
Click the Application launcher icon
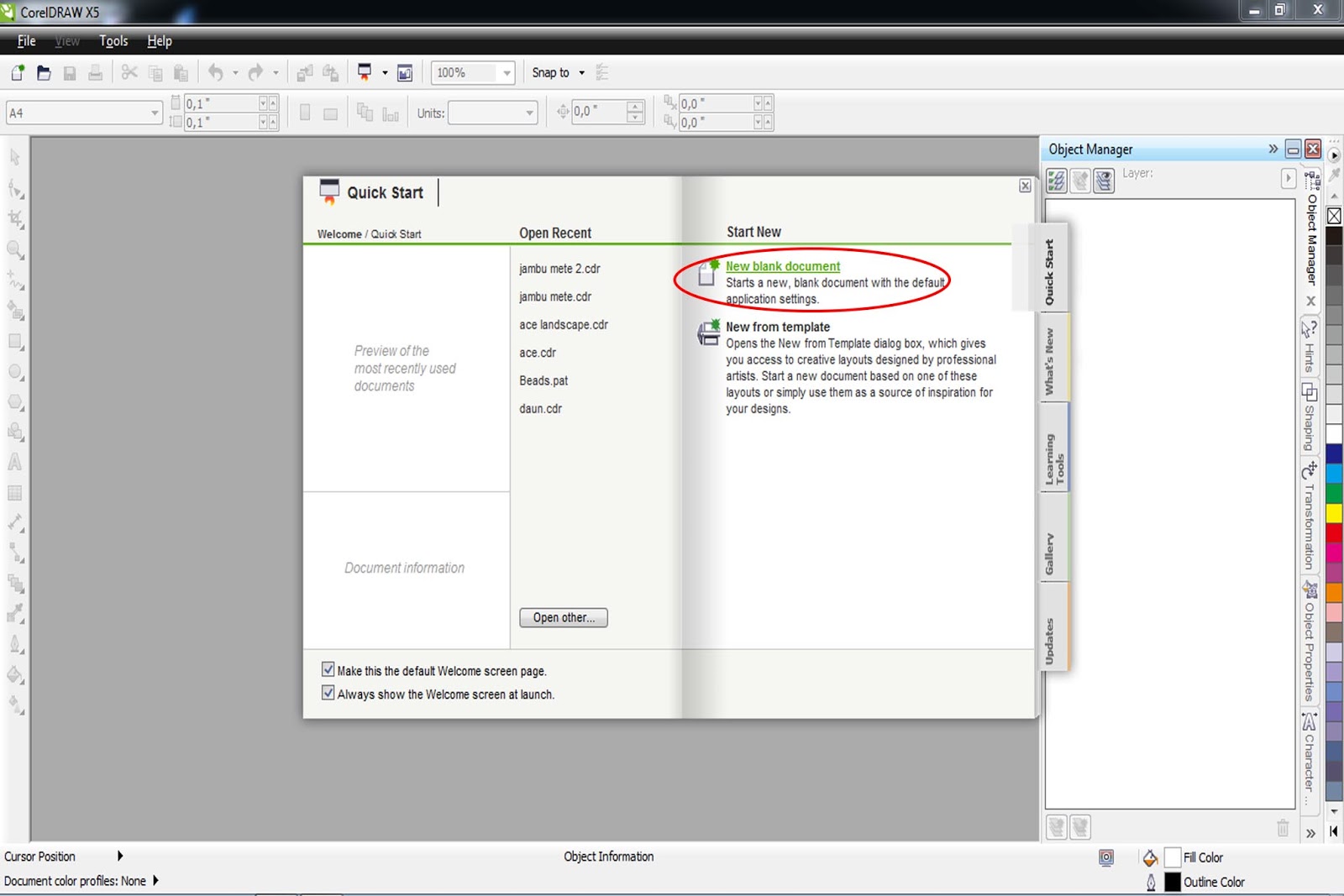[365, 73]
